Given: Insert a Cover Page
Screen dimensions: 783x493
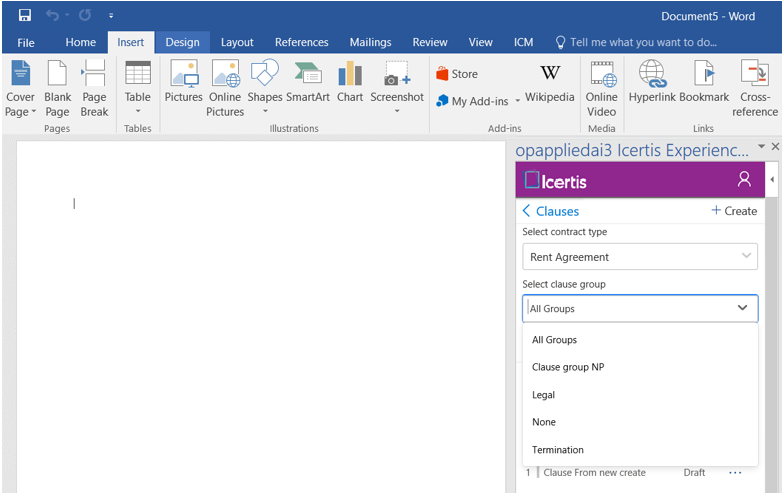Looking at the screenshot, I should (x=20, y=88).
